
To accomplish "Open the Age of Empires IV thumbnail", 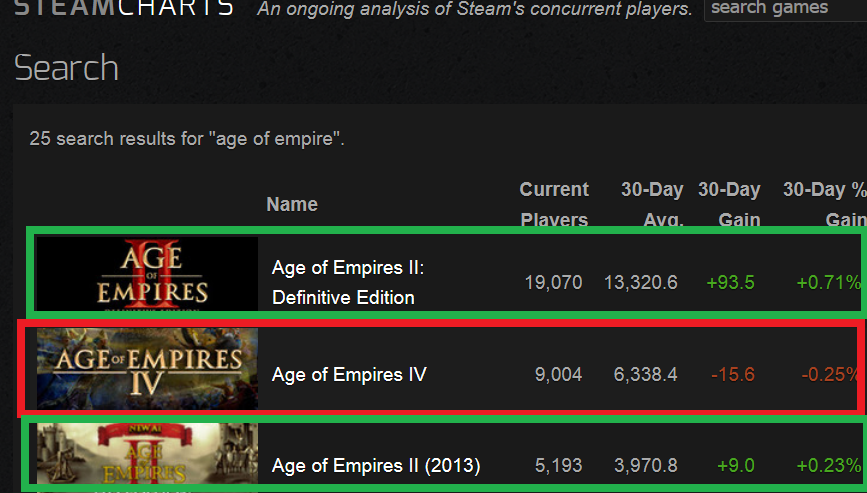I will tap(147, 369).
